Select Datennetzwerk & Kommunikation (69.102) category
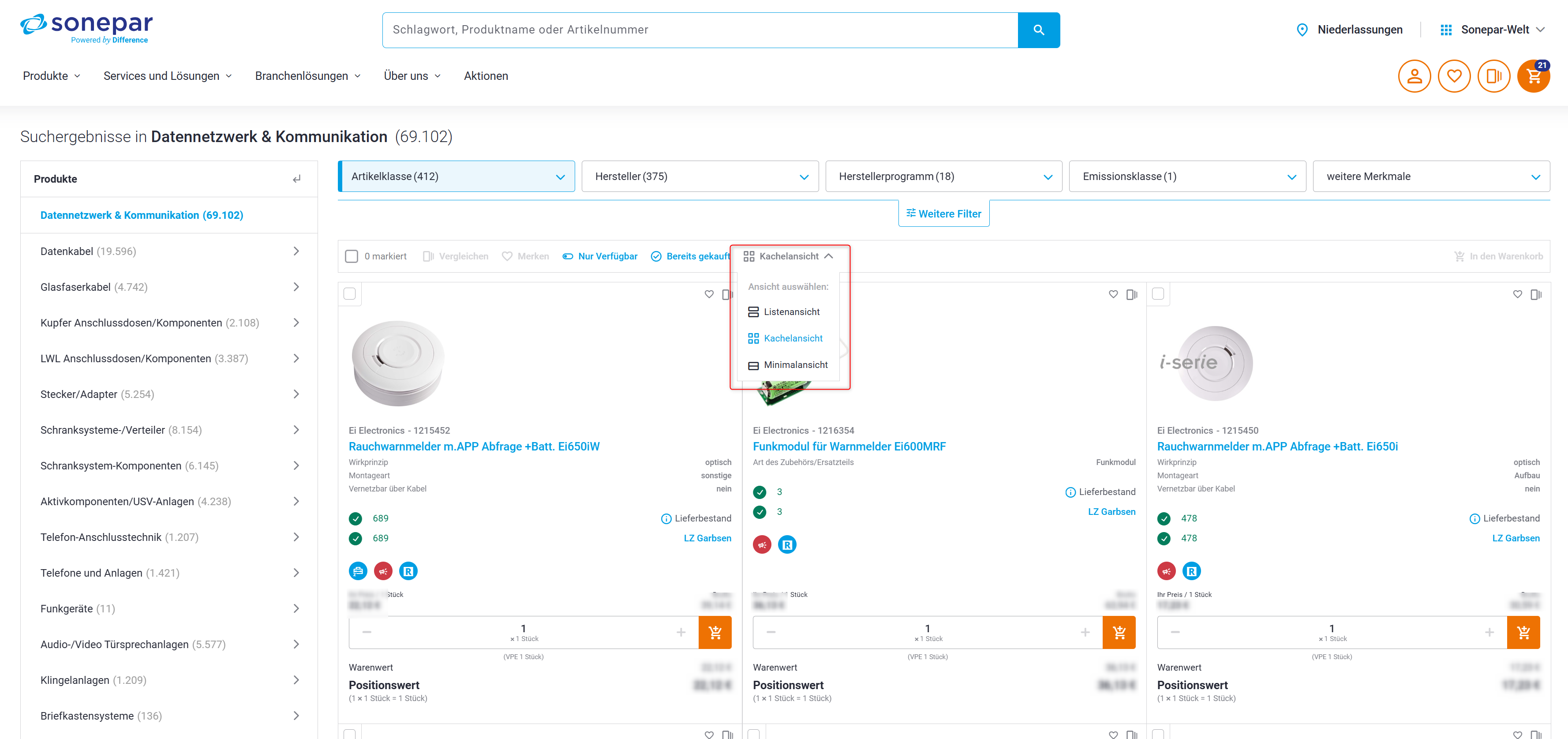 point(142,215)
